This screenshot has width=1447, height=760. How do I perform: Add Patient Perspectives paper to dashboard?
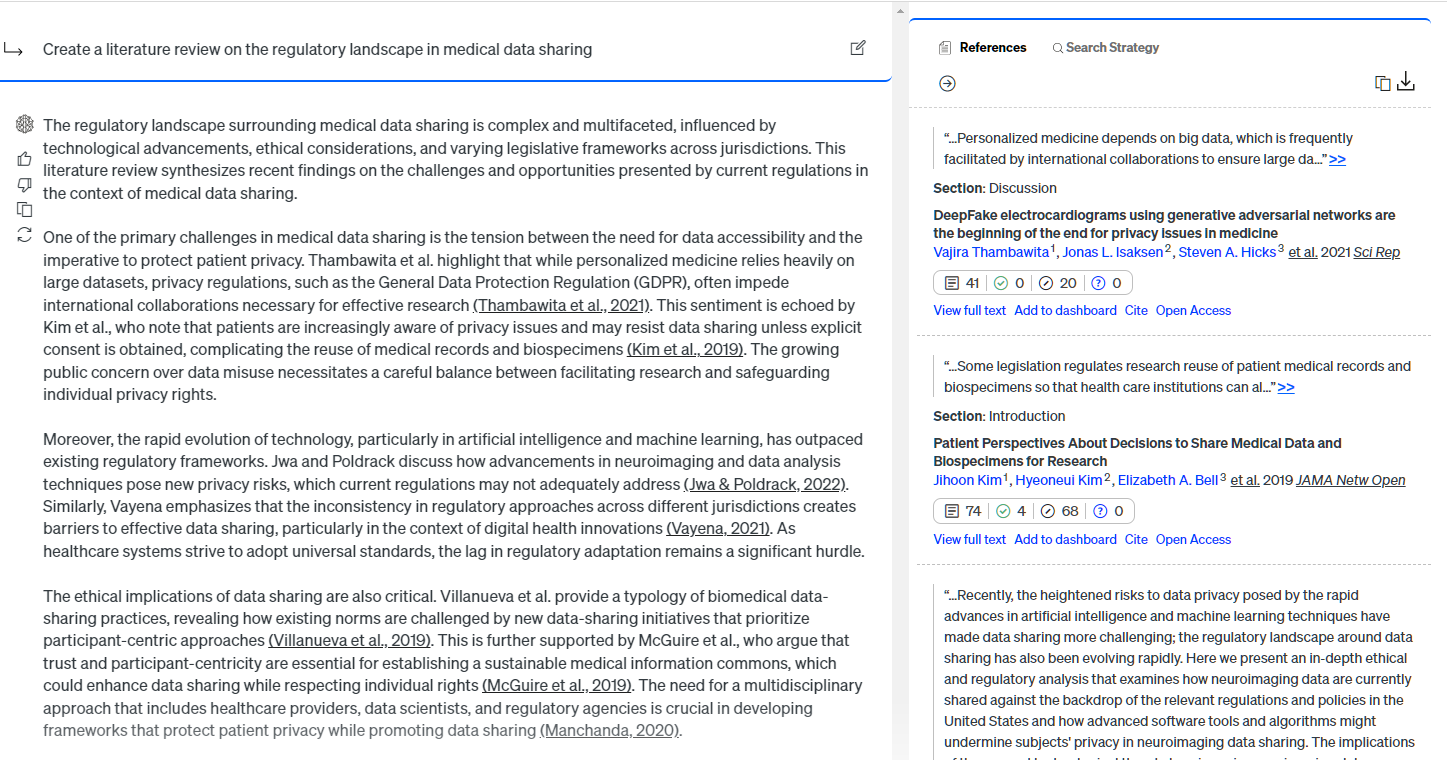1065,539
